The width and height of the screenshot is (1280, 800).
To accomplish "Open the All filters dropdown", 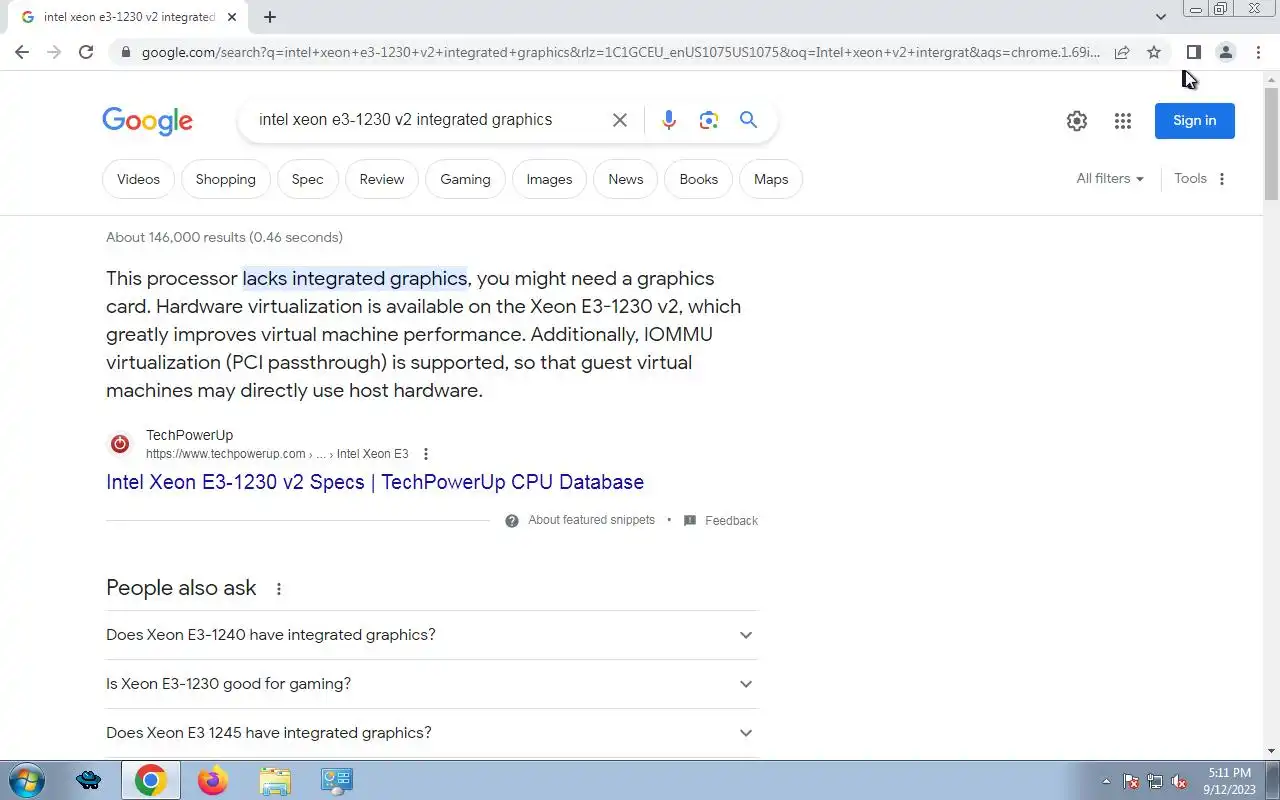I will 1109,179.
